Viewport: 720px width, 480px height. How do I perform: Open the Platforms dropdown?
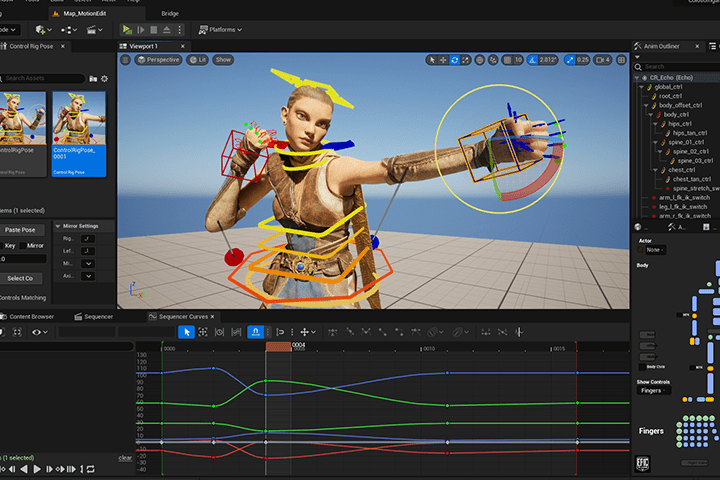point(220,30)
